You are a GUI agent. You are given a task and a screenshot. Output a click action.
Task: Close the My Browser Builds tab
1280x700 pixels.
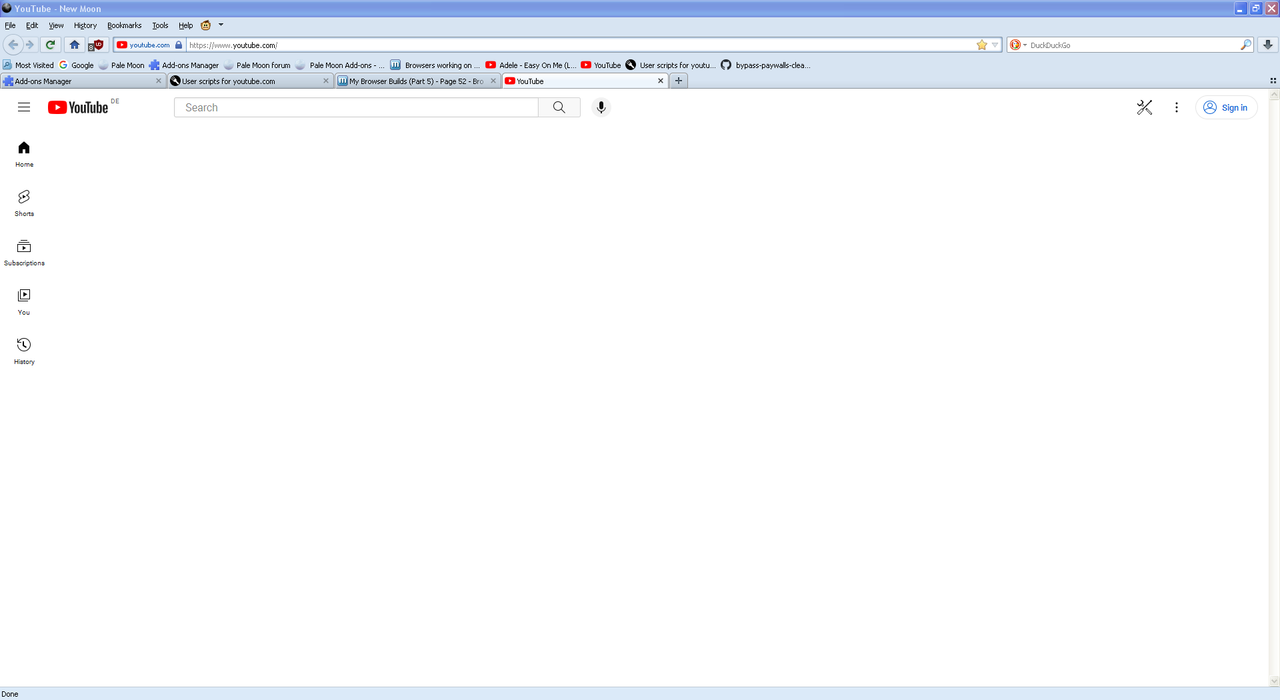coord(493,81)
